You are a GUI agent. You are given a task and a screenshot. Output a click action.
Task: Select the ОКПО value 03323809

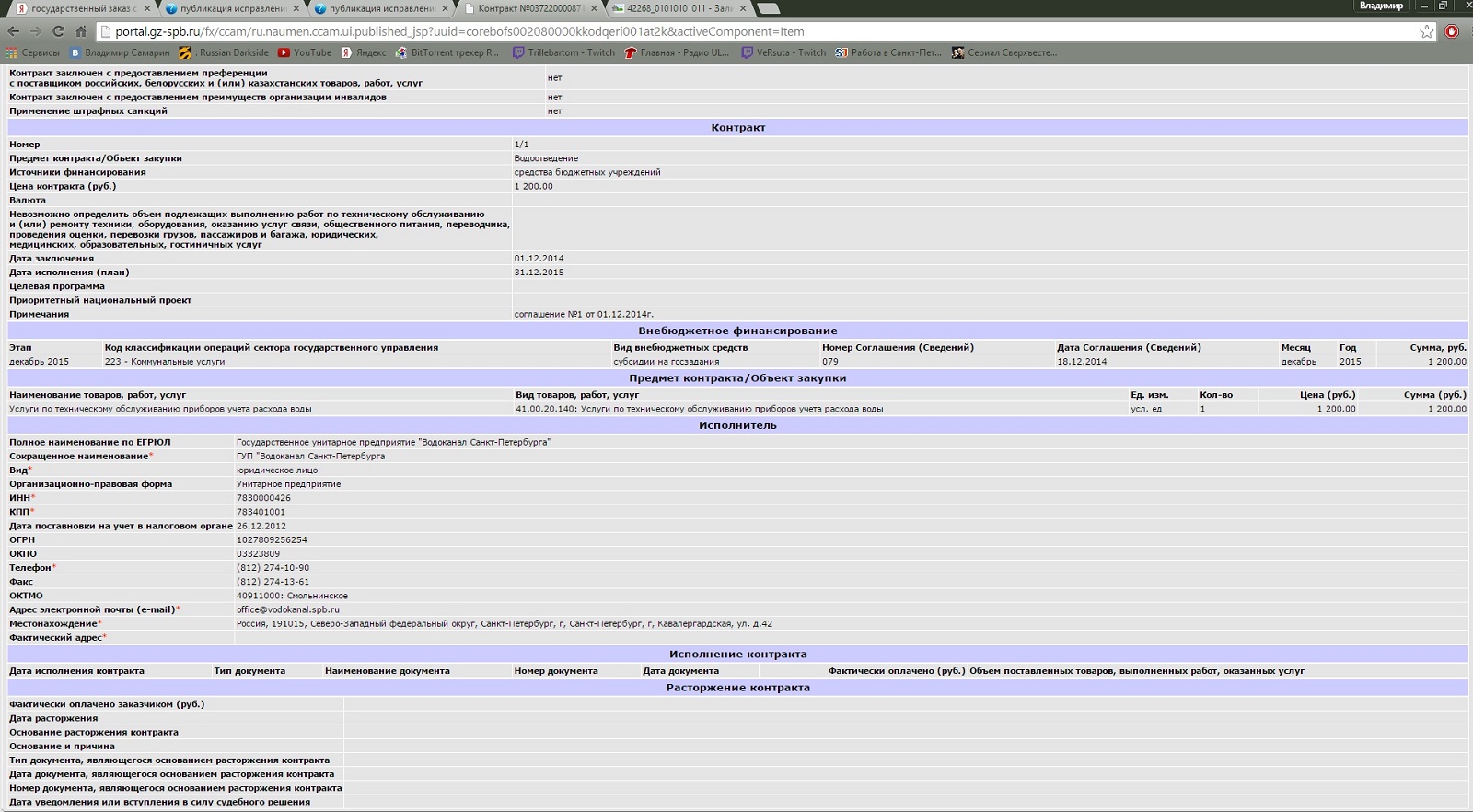point(258,554)
